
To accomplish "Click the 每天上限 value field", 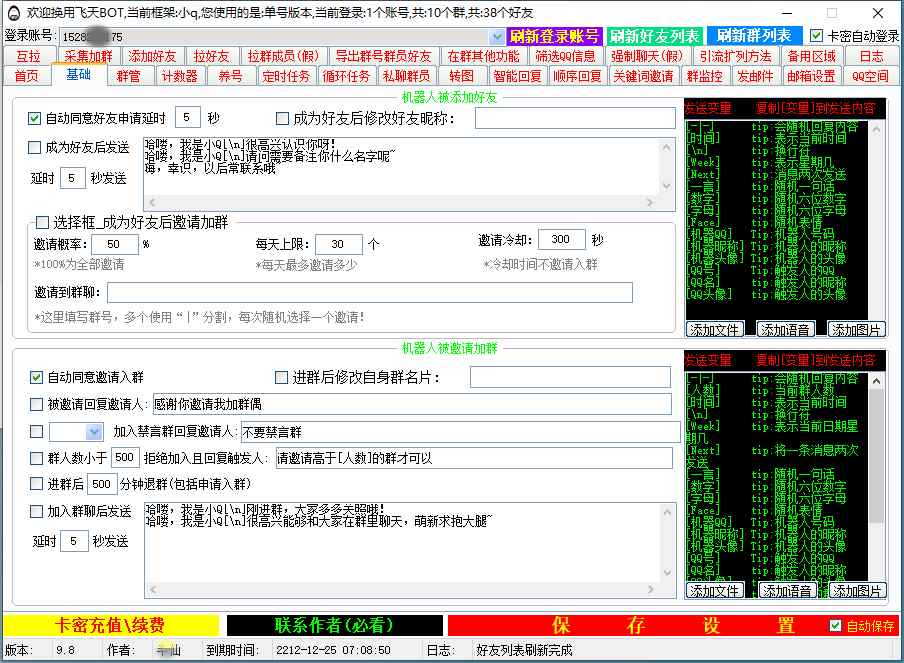I will tap(338, 244).
